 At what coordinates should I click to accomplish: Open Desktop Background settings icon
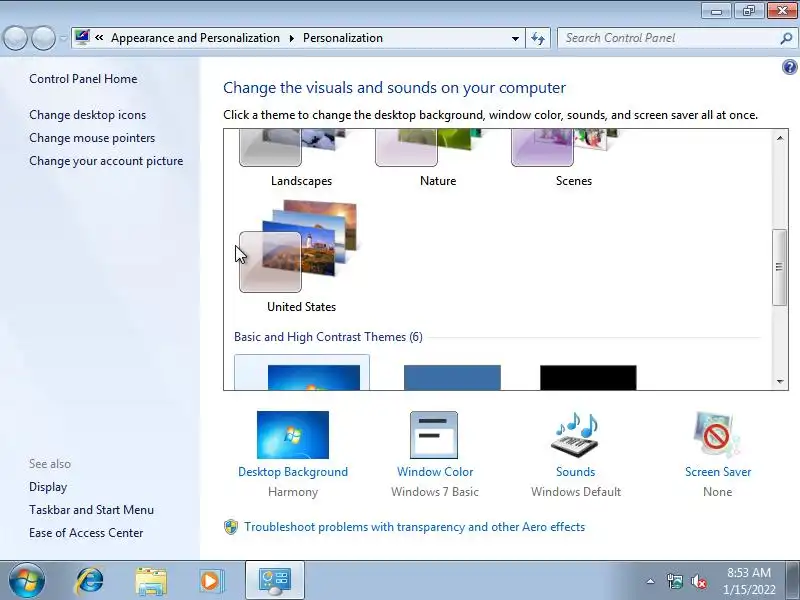tap(293, 435)
